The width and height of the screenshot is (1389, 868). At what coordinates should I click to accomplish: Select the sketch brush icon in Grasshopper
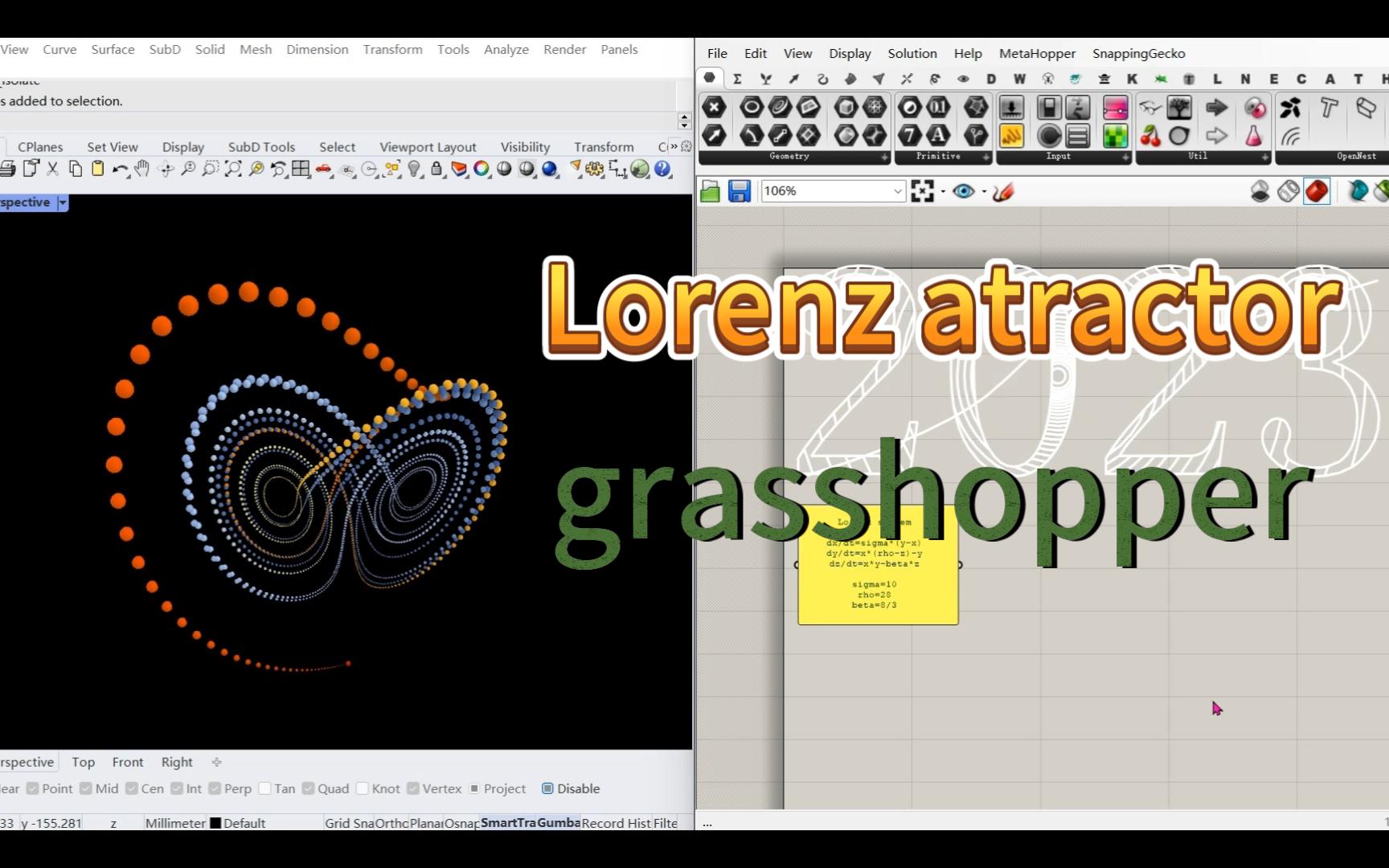pos(1003,191)
